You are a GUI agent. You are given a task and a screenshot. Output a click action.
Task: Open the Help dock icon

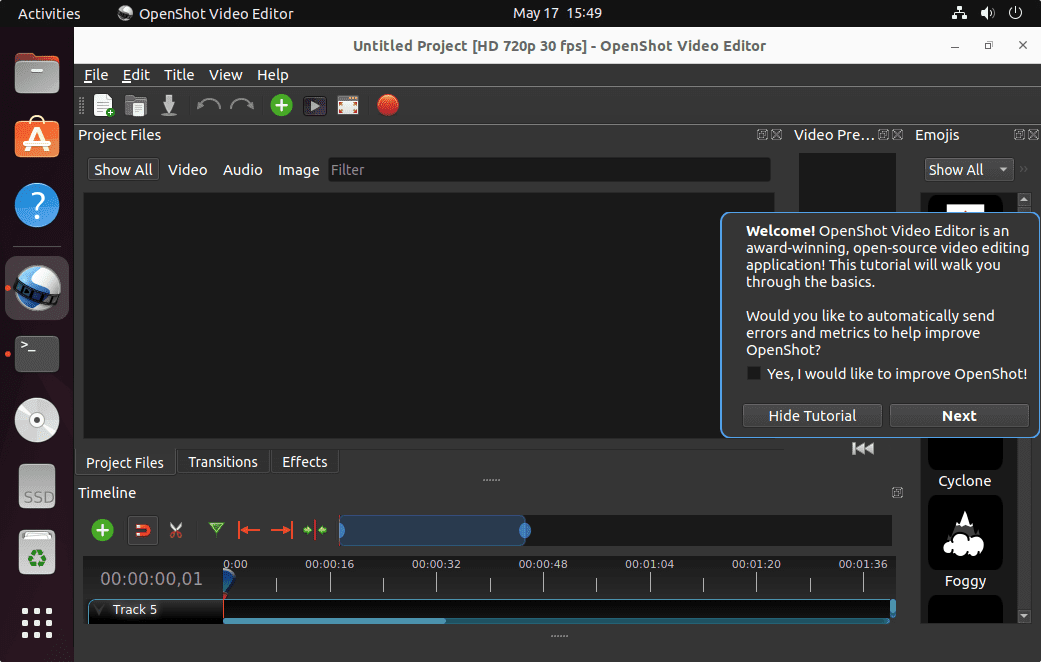pyautogui.click(x=37, y=205)
